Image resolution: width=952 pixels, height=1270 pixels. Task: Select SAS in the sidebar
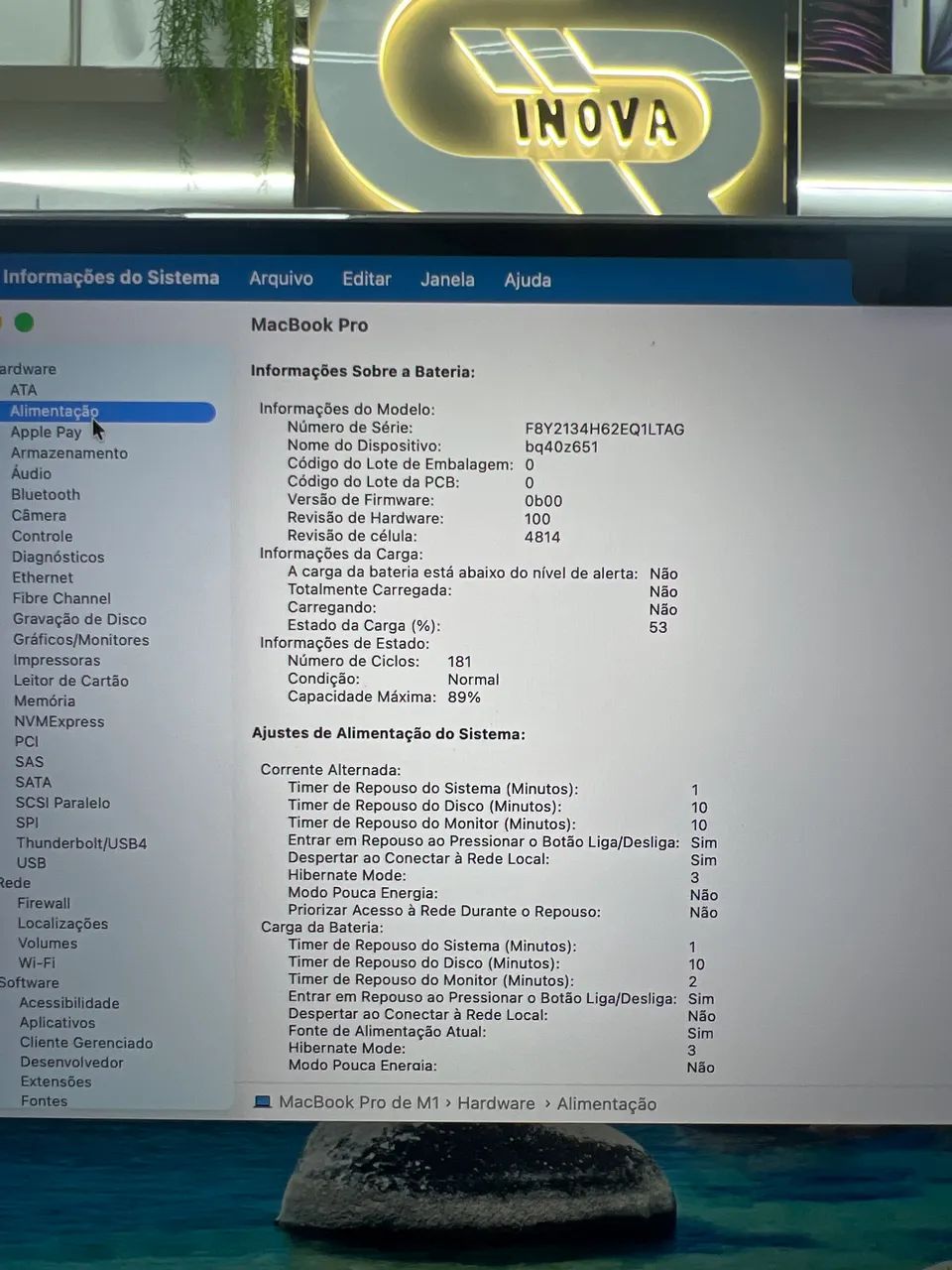coord(29,762)
